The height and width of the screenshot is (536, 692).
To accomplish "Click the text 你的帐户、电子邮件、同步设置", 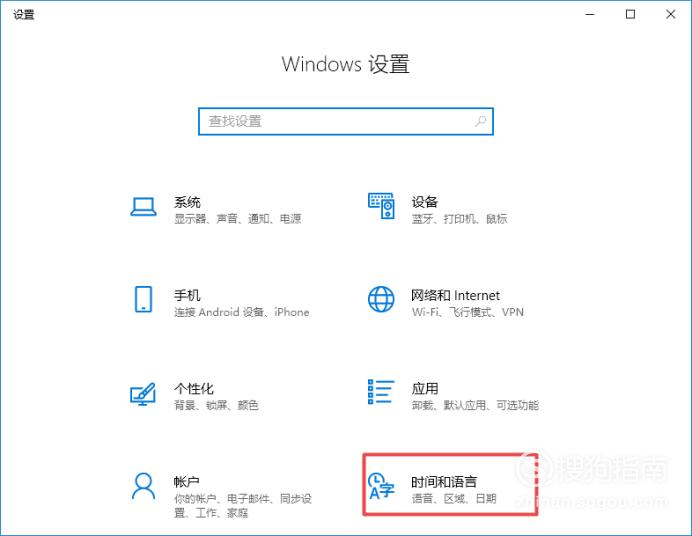I will (x=243, y=506).
